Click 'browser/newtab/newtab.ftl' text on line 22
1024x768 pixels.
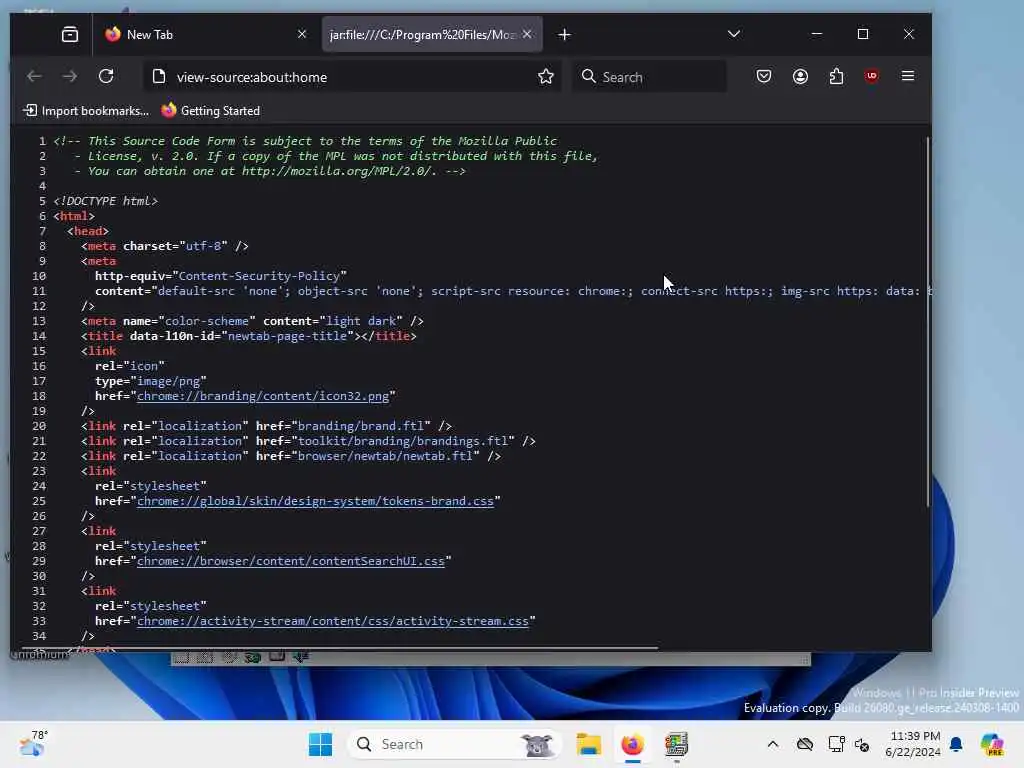[x=385, y=456]
